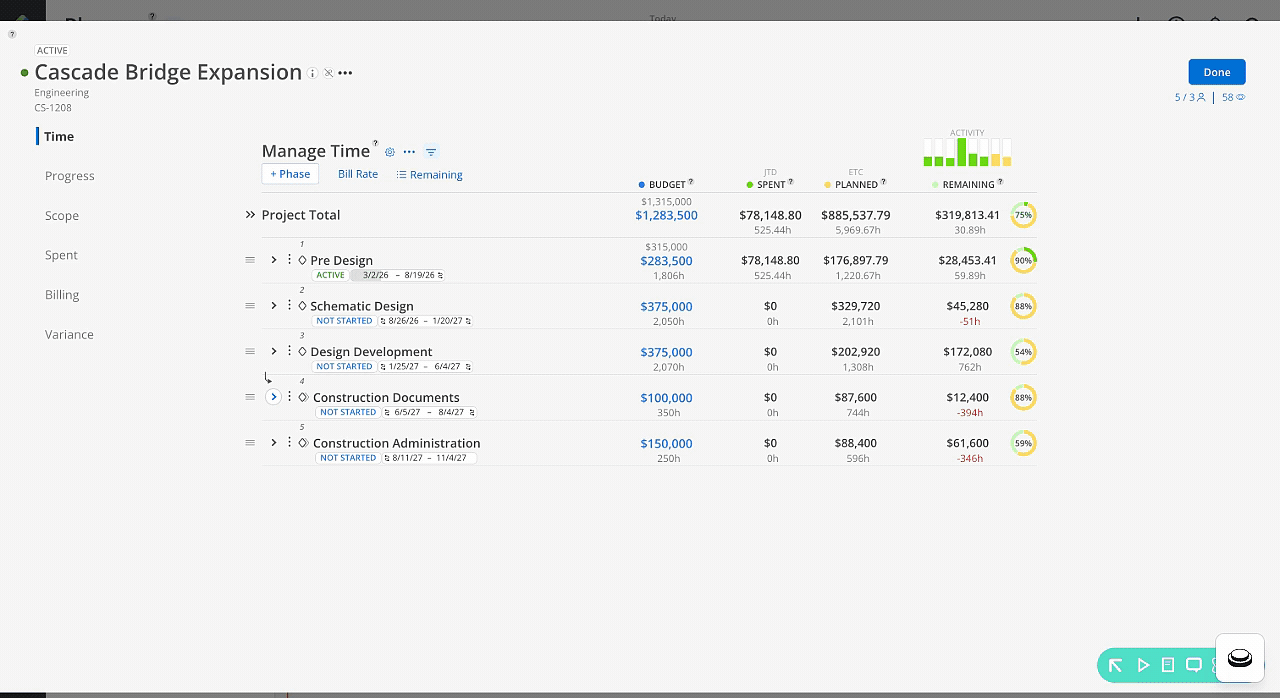Open the three-dot menu for Pre Design phase
This screenshot has width=1280, height=698.
coord(289,260)
